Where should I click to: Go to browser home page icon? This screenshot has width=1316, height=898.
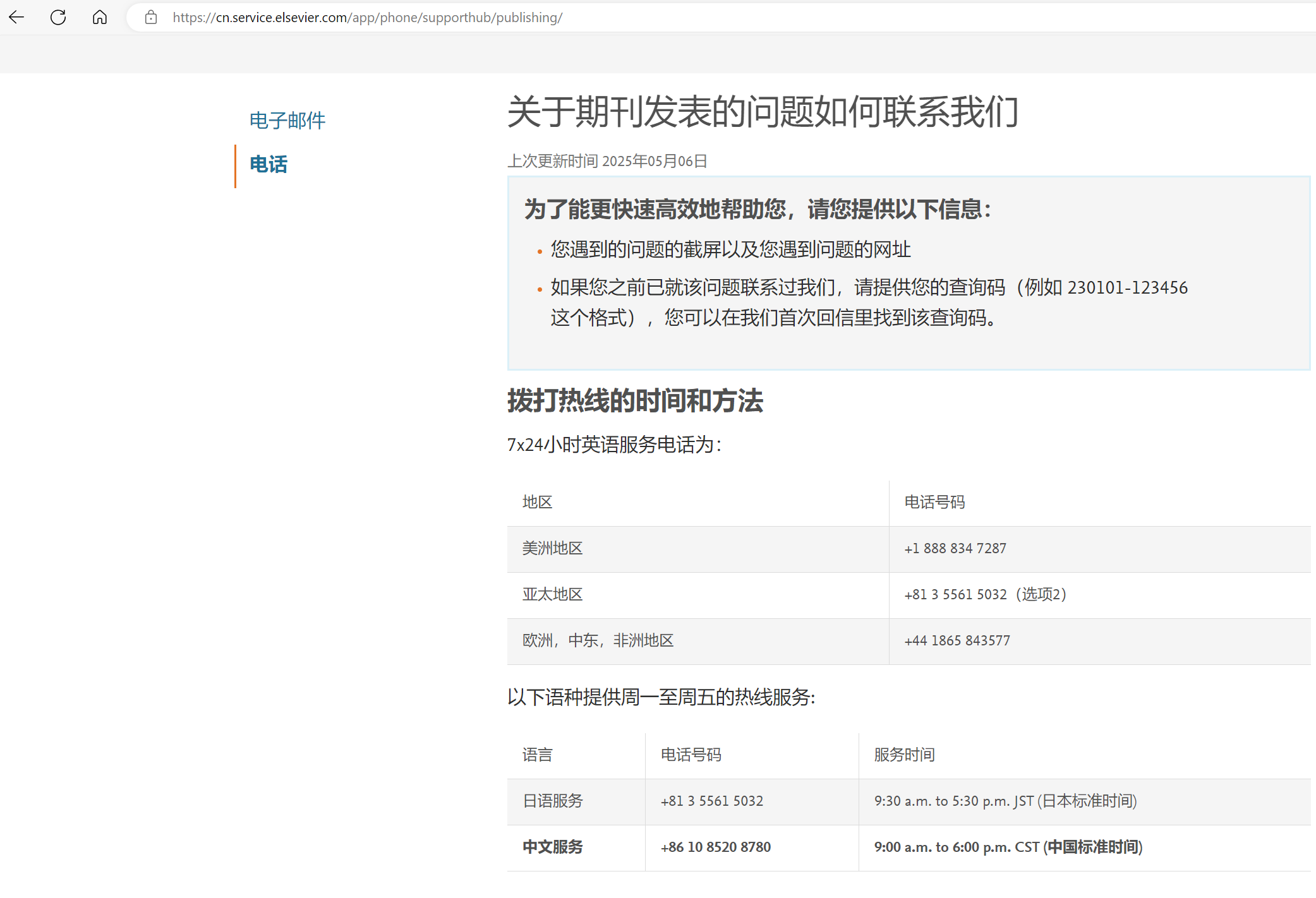[x=100, y=17]
